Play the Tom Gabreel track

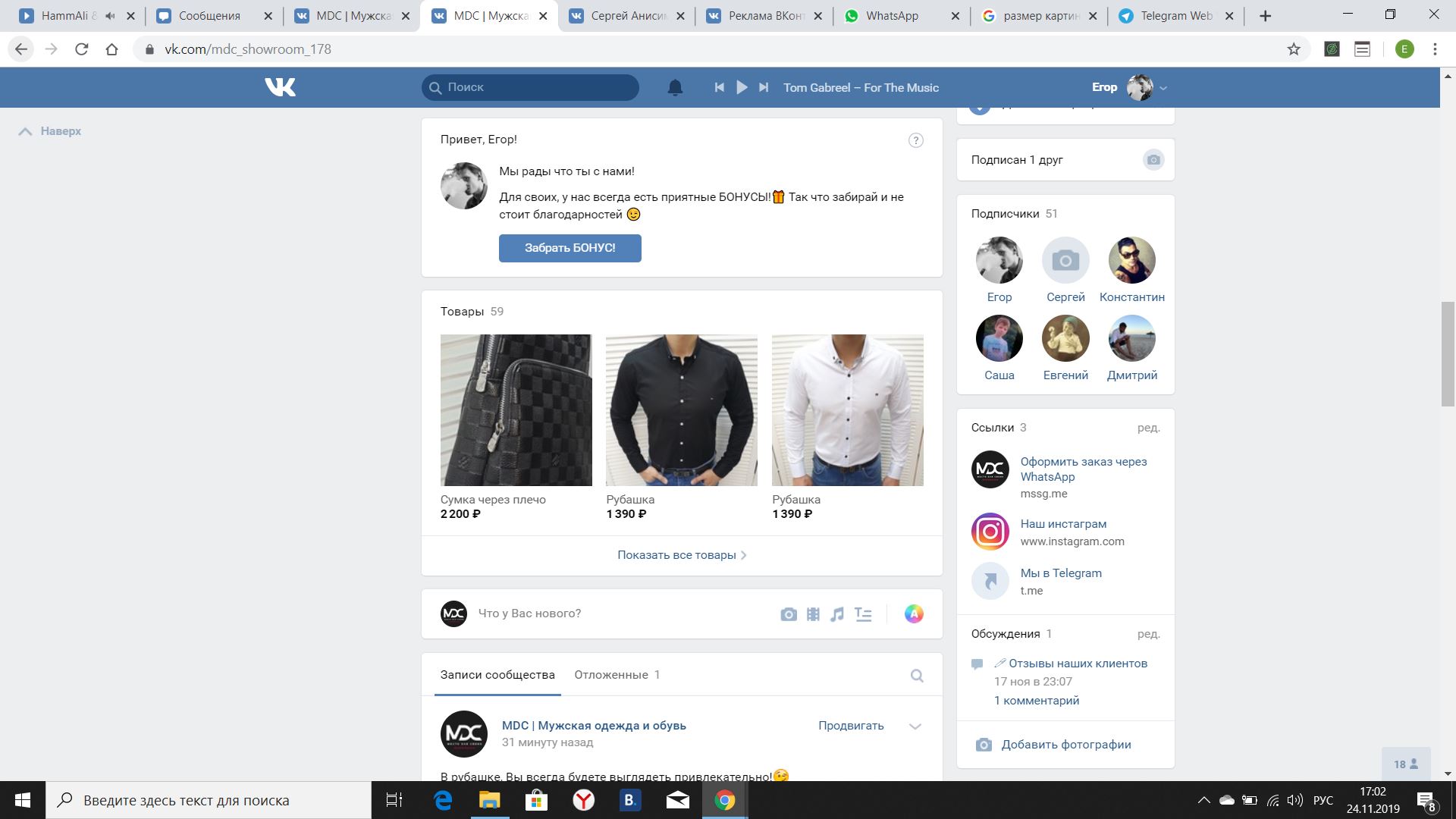coord(742,87)
